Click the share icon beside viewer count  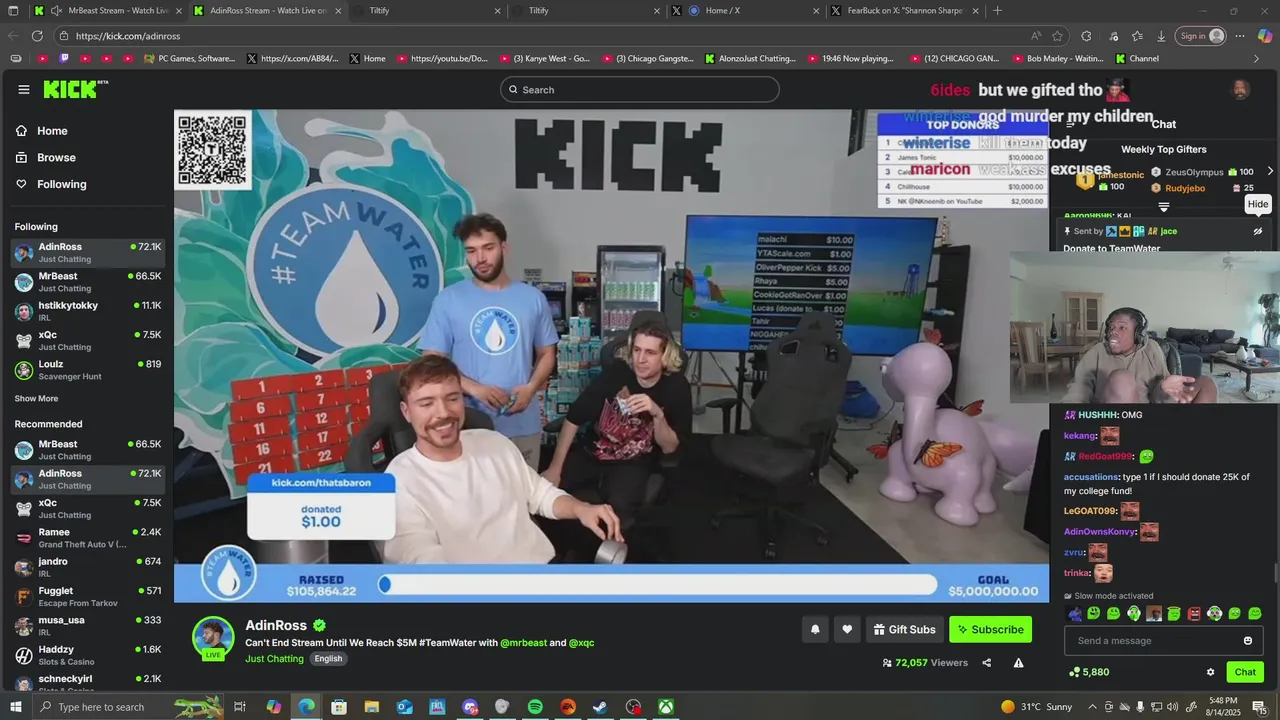pyautogui.click(x=986, y=662)
